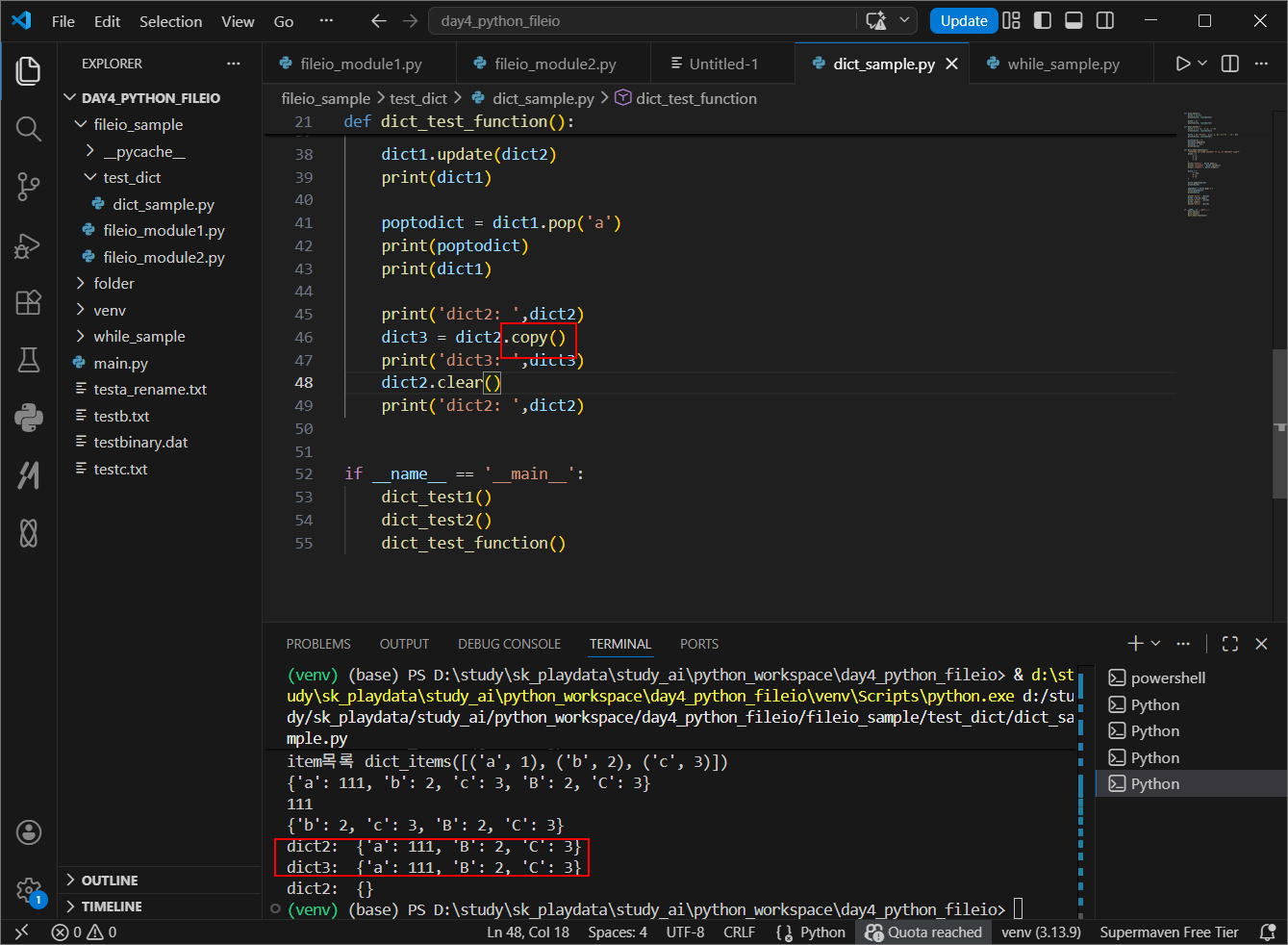Open the File menu

coord(63,21)
